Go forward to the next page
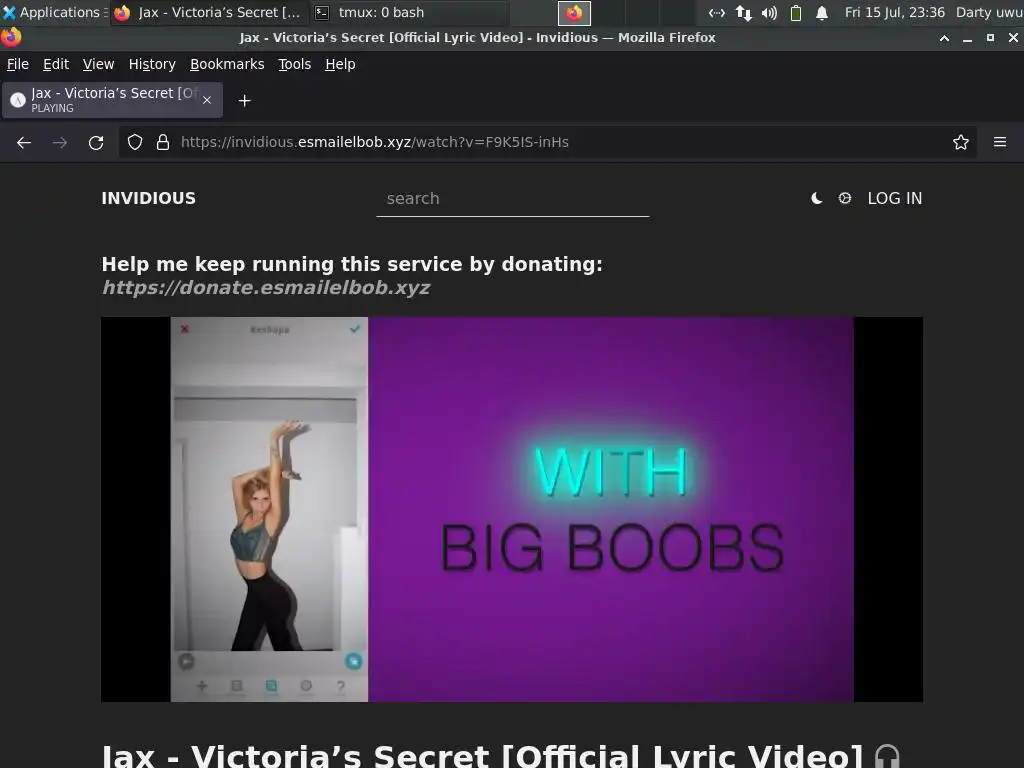 (60, 142)
